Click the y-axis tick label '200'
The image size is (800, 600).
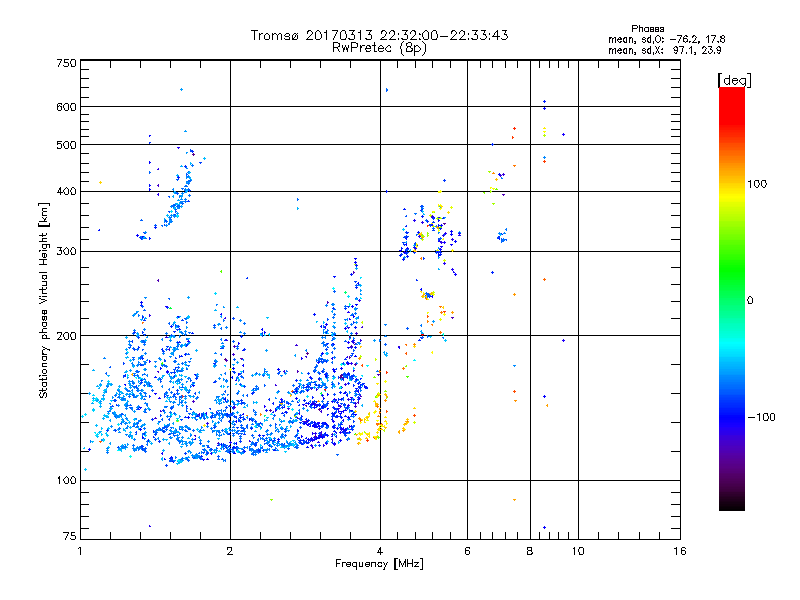tap(67, 336)
